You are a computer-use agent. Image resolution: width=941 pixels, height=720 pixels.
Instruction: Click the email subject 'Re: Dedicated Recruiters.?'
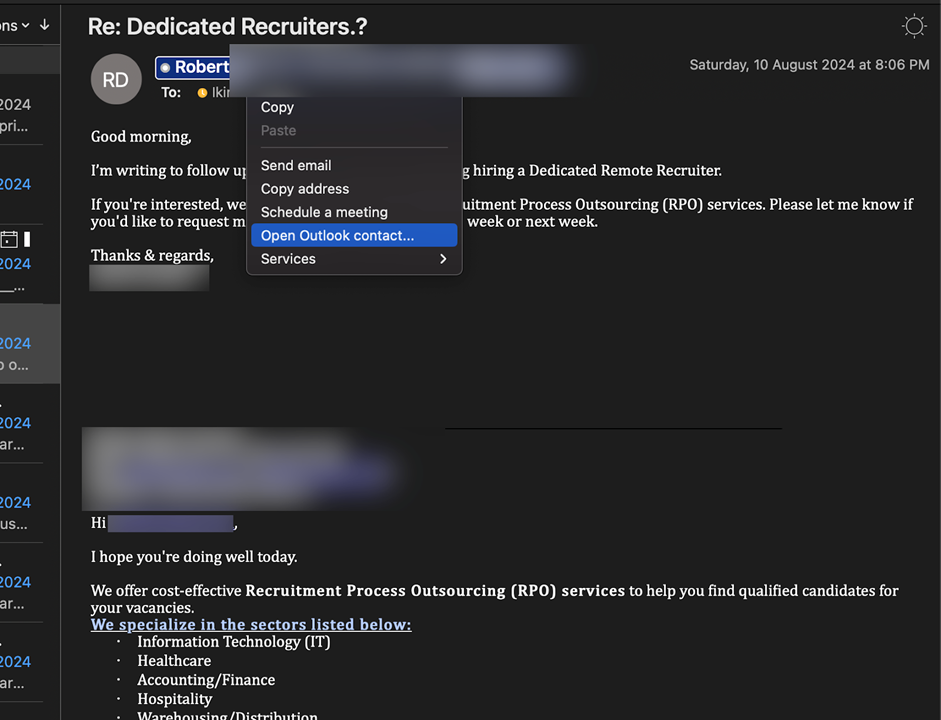tap(227, 26)
